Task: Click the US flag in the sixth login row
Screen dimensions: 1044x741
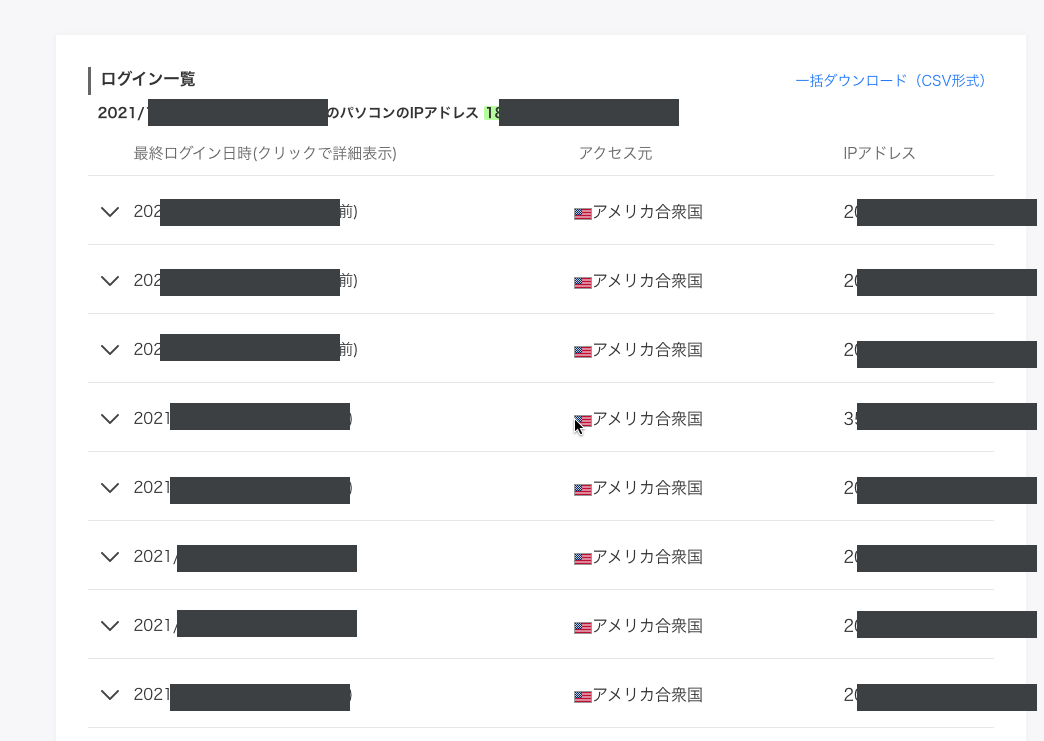Action: [x=582, y=558]
